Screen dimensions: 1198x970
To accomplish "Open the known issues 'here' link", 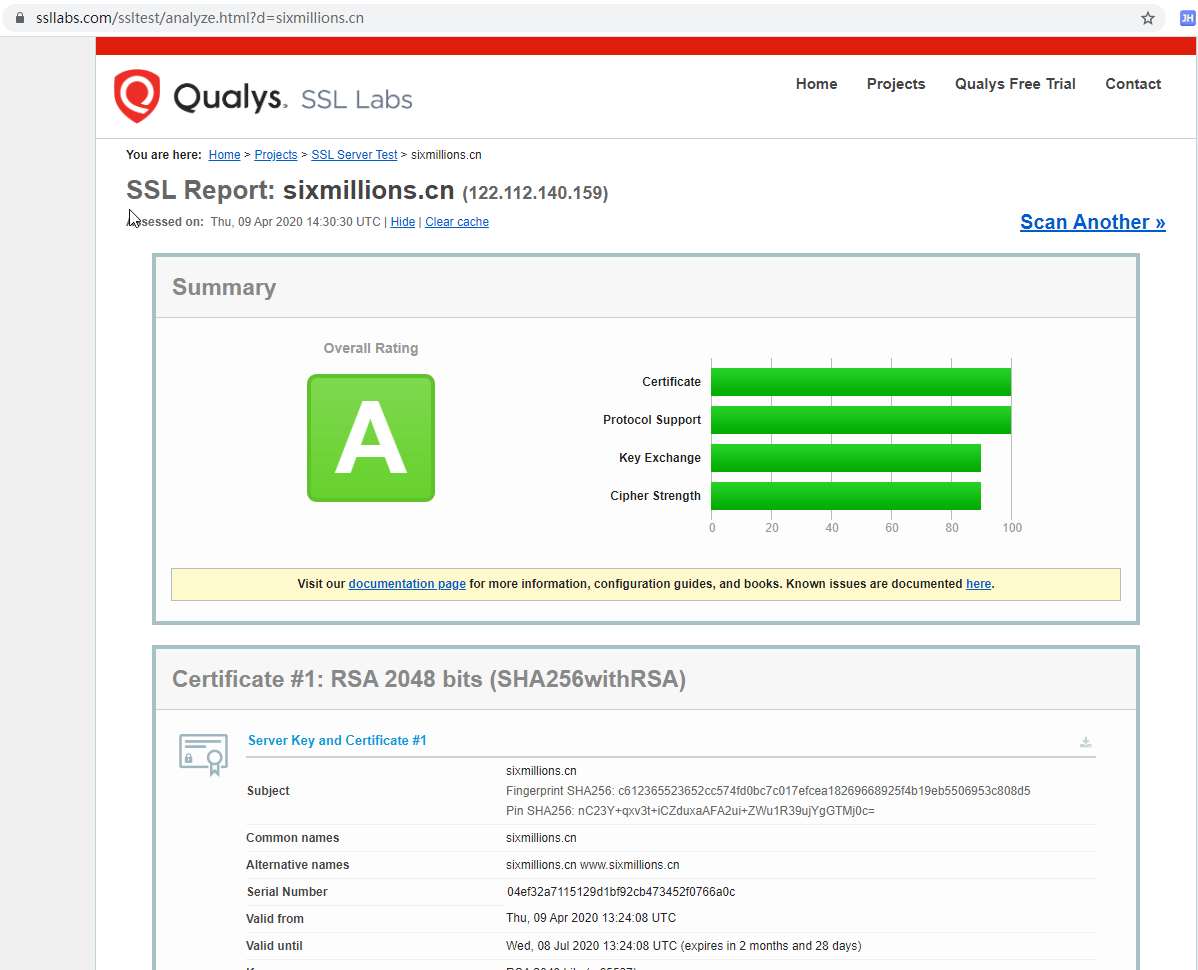I will click(x=977, y=583).
